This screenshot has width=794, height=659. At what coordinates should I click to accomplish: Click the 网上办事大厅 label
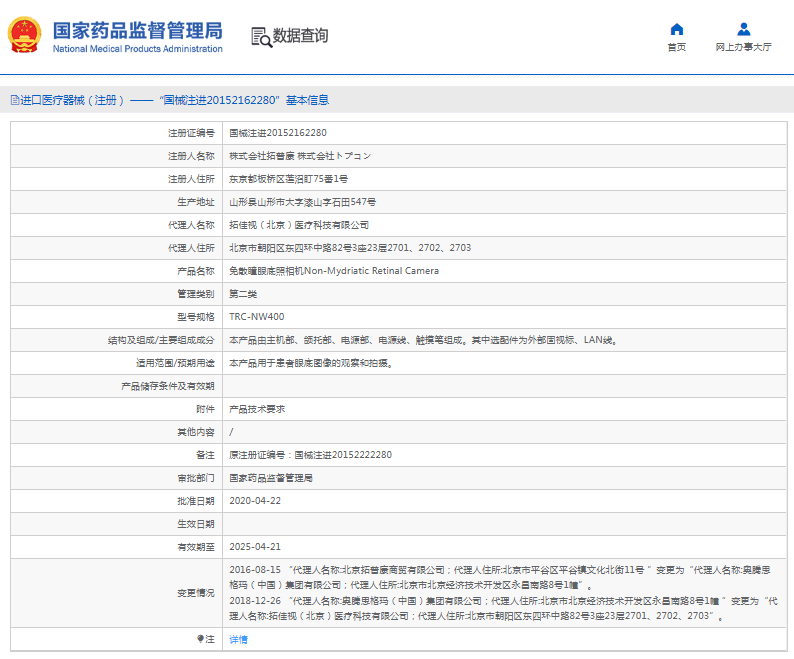[743, 47]
